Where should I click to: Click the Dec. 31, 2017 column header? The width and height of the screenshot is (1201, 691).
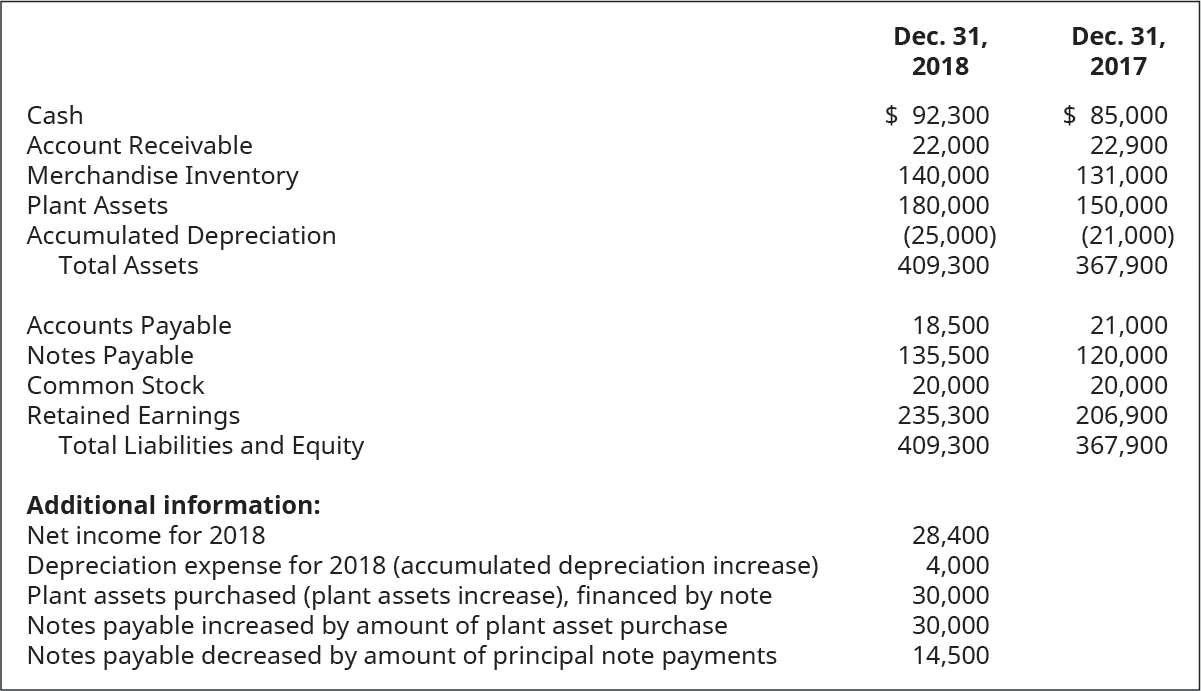click(1118, 52)
